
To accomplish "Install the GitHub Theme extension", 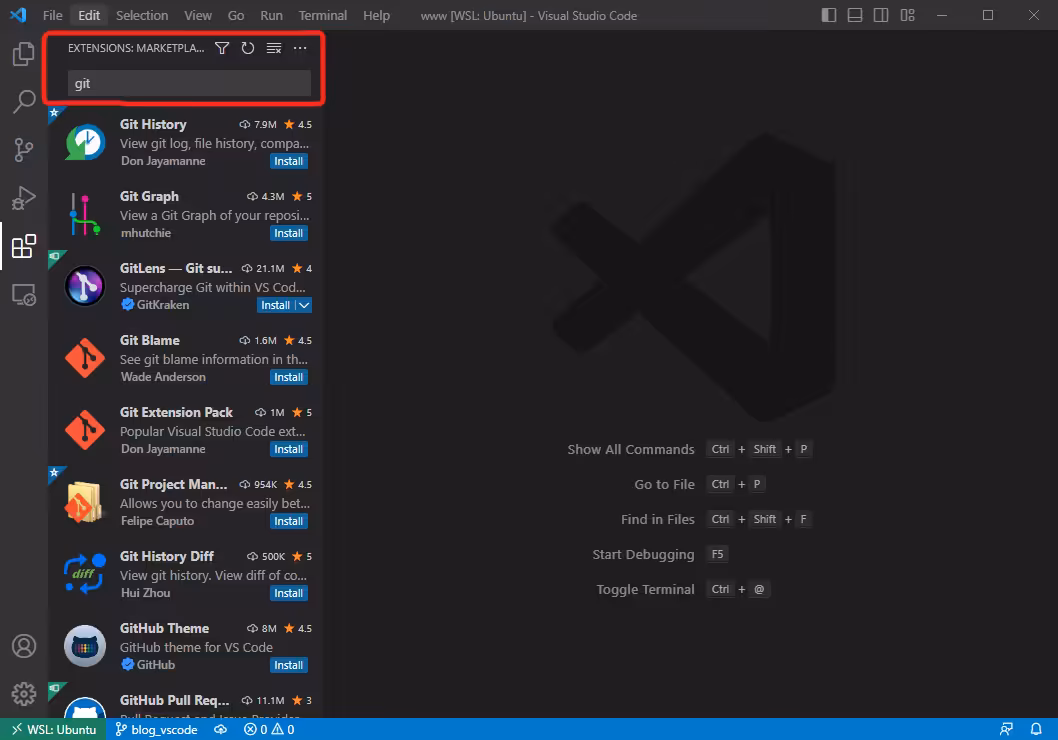I will [x=289, y=665].
